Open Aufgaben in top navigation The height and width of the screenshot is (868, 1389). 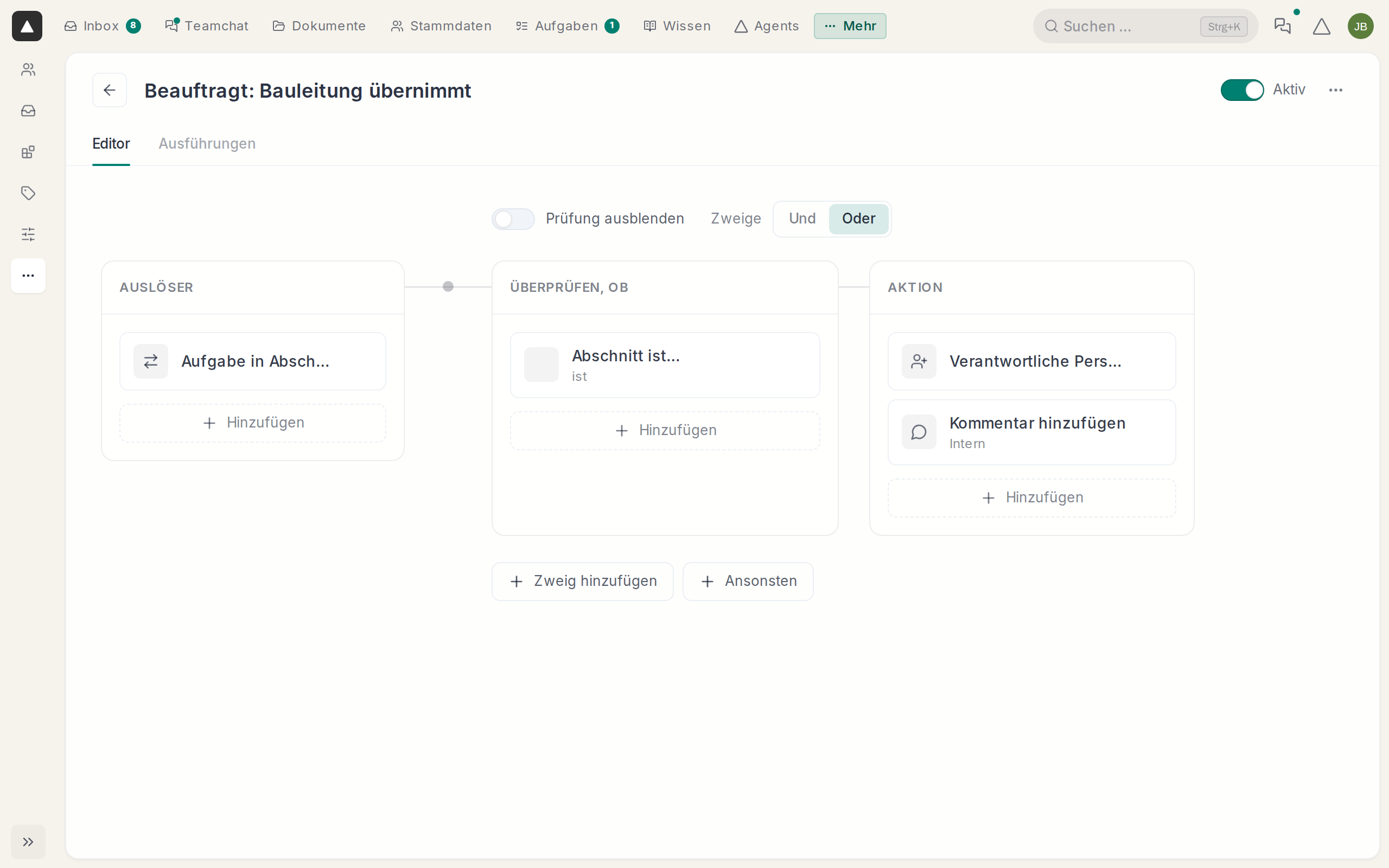pyautogui.click(x=567, y=26)
